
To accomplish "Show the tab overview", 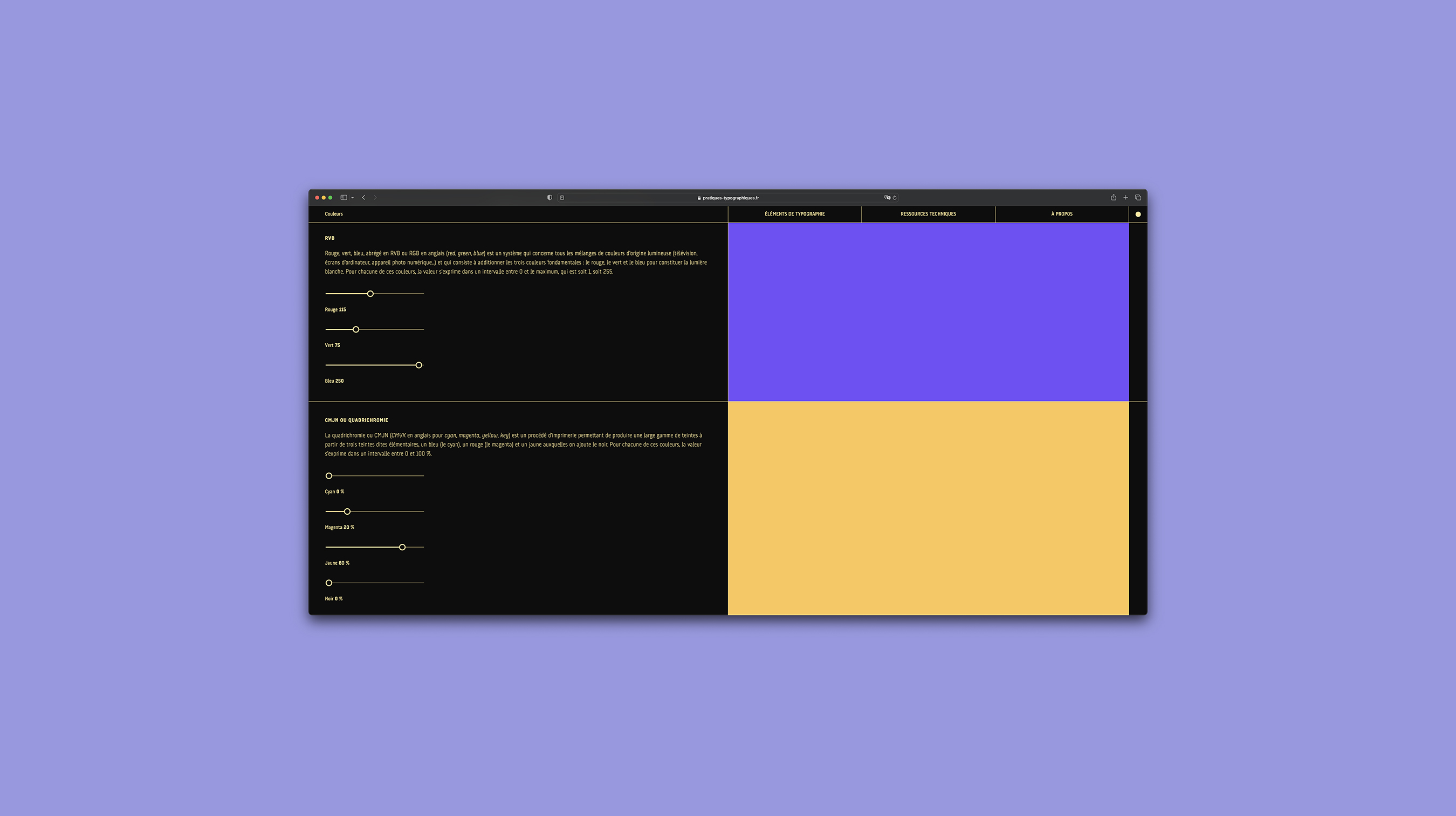I will [1138, 197].
